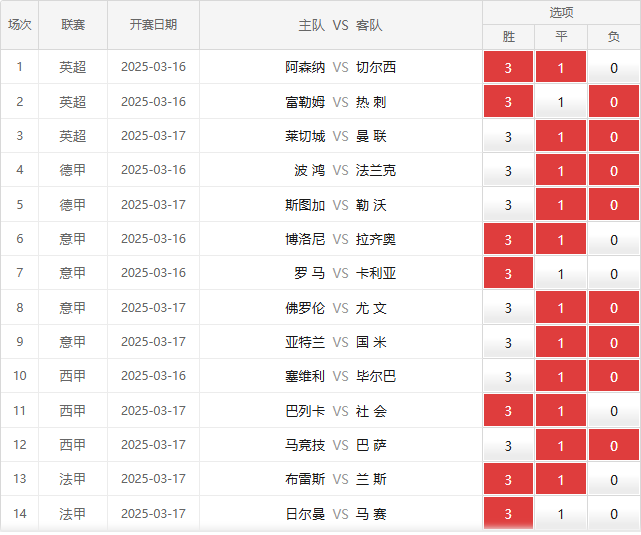Select loss option 0 for 博洛尼 VS 拉齐奥
This screenshot has width=641, height=535.
pyautogui.click(x=614, y=239)
